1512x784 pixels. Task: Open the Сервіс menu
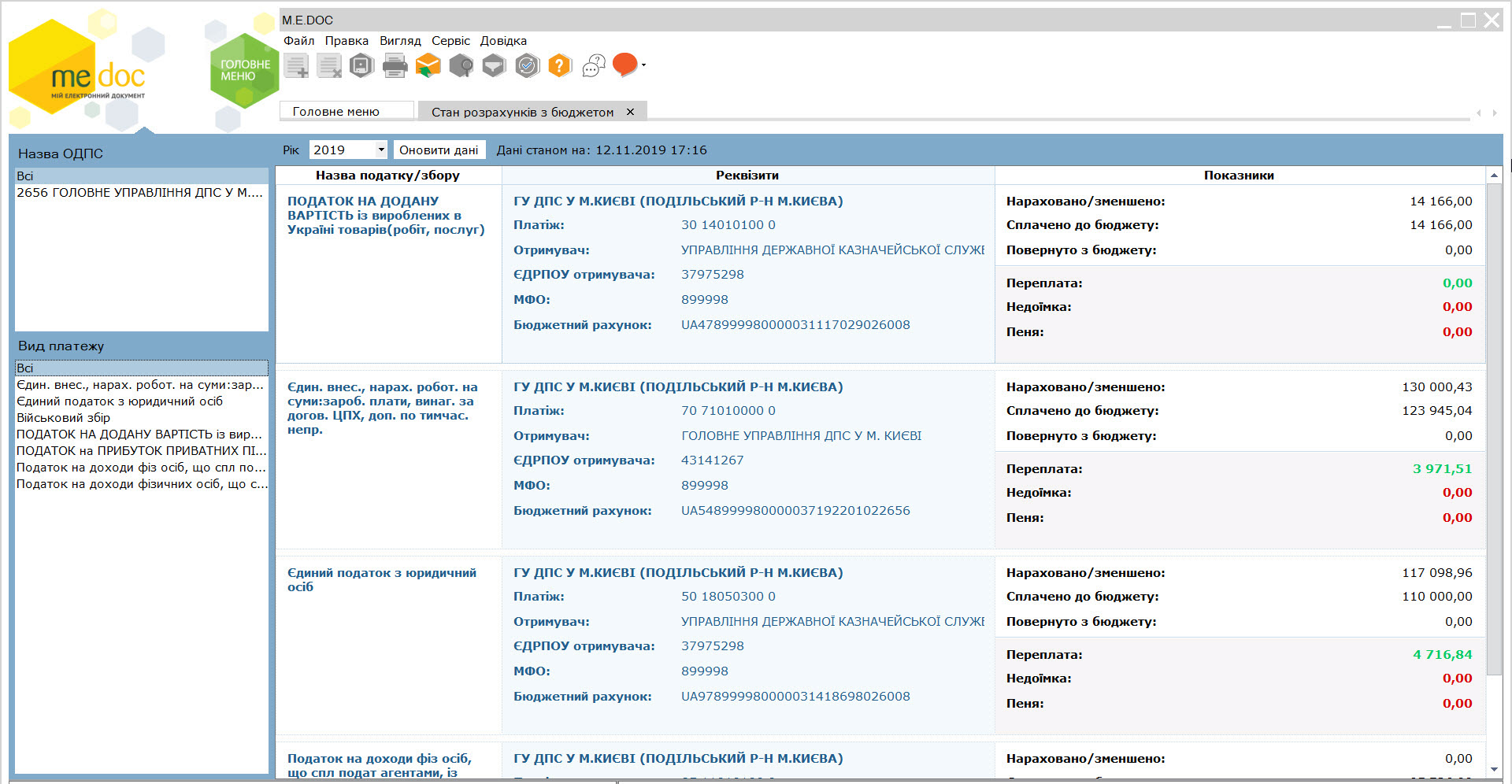pyautogui.click(x=450, y=41)
